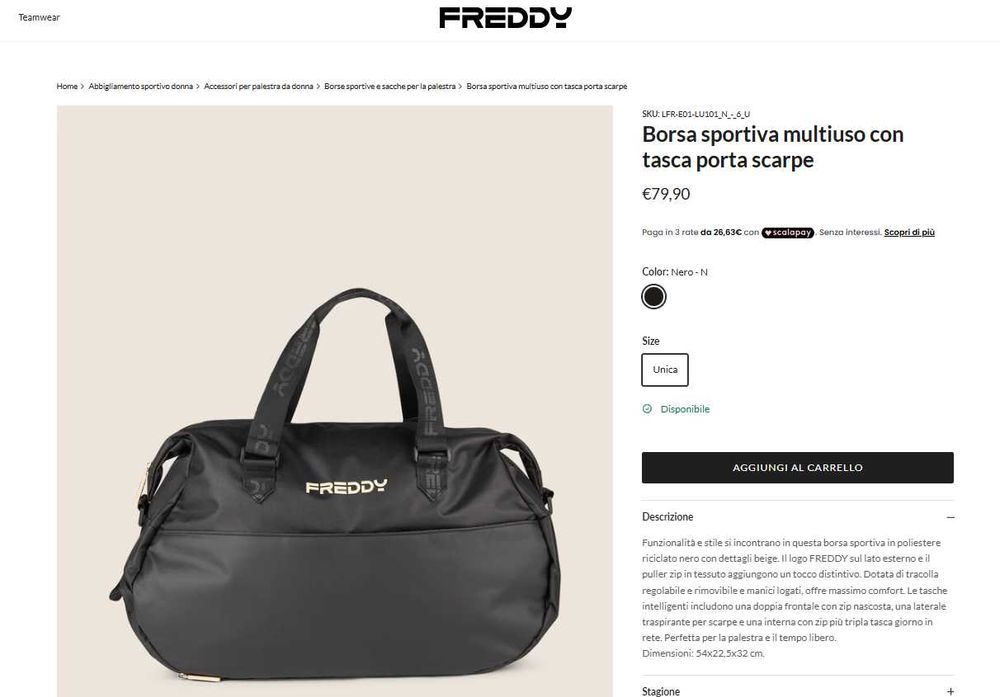The image size is (1000, 697).
Task: Click the product title Borsa sportiva multiuso
Action: pyautogui.click(x=772, y=147)
